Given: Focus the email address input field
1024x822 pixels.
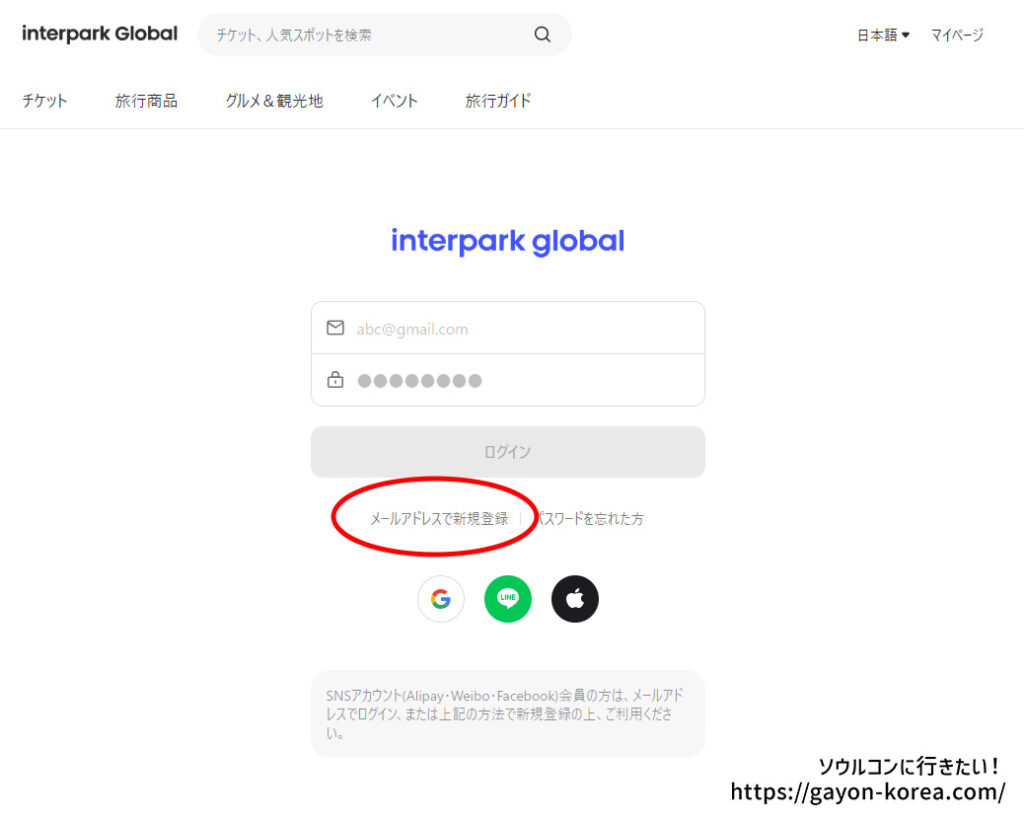Looking at the screenshot, I should point(507,328).
